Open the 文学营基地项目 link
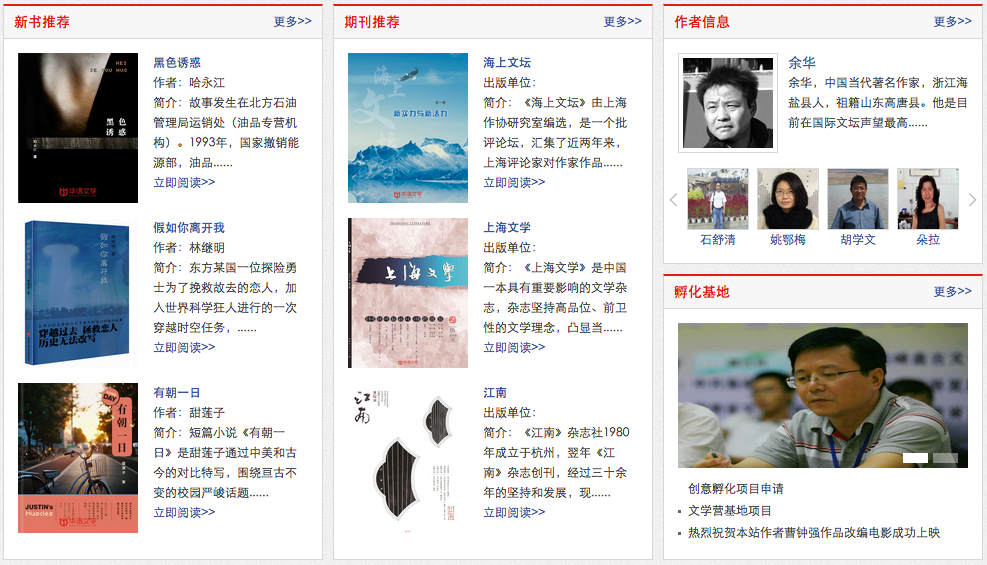The width and height of the screenshot is (987, 565). tap(730, 511)
